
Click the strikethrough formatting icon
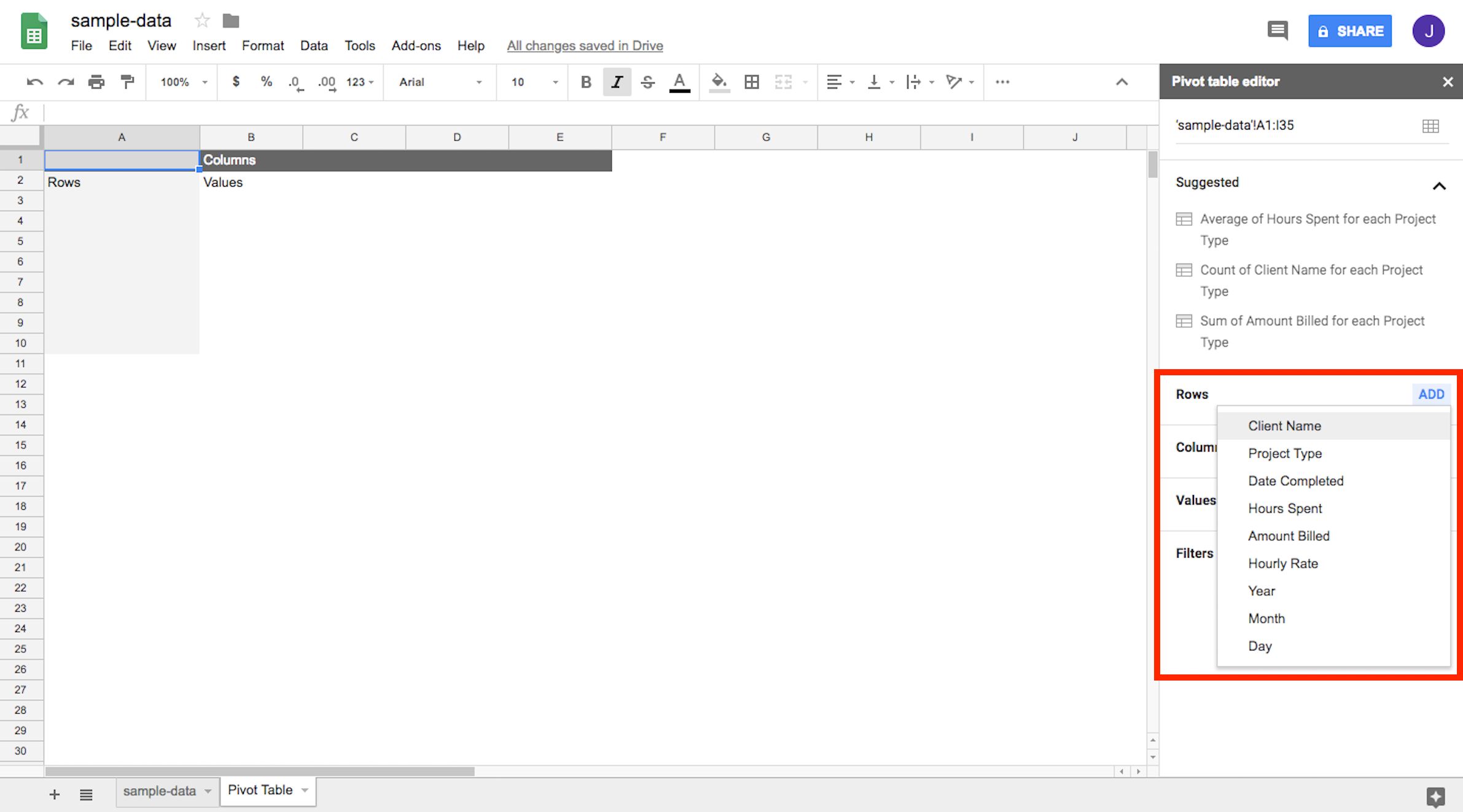coord(647,82)
